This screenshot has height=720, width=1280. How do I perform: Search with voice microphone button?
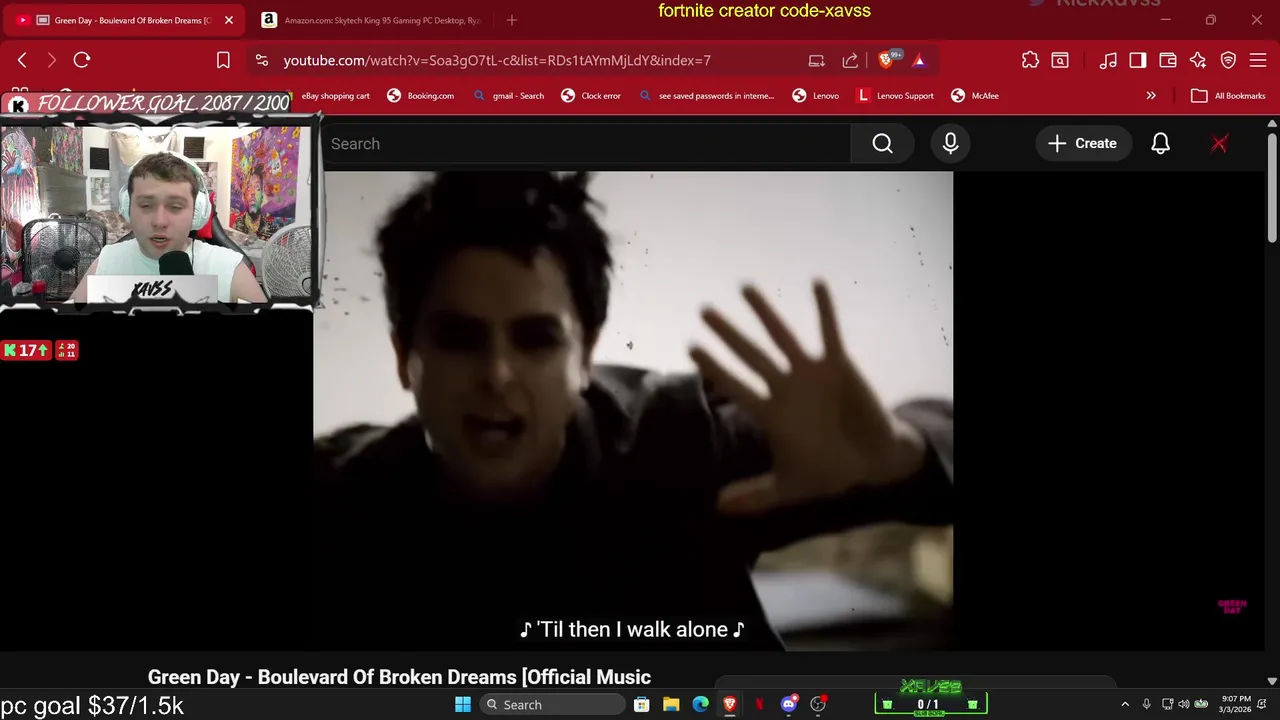point(950,144)
